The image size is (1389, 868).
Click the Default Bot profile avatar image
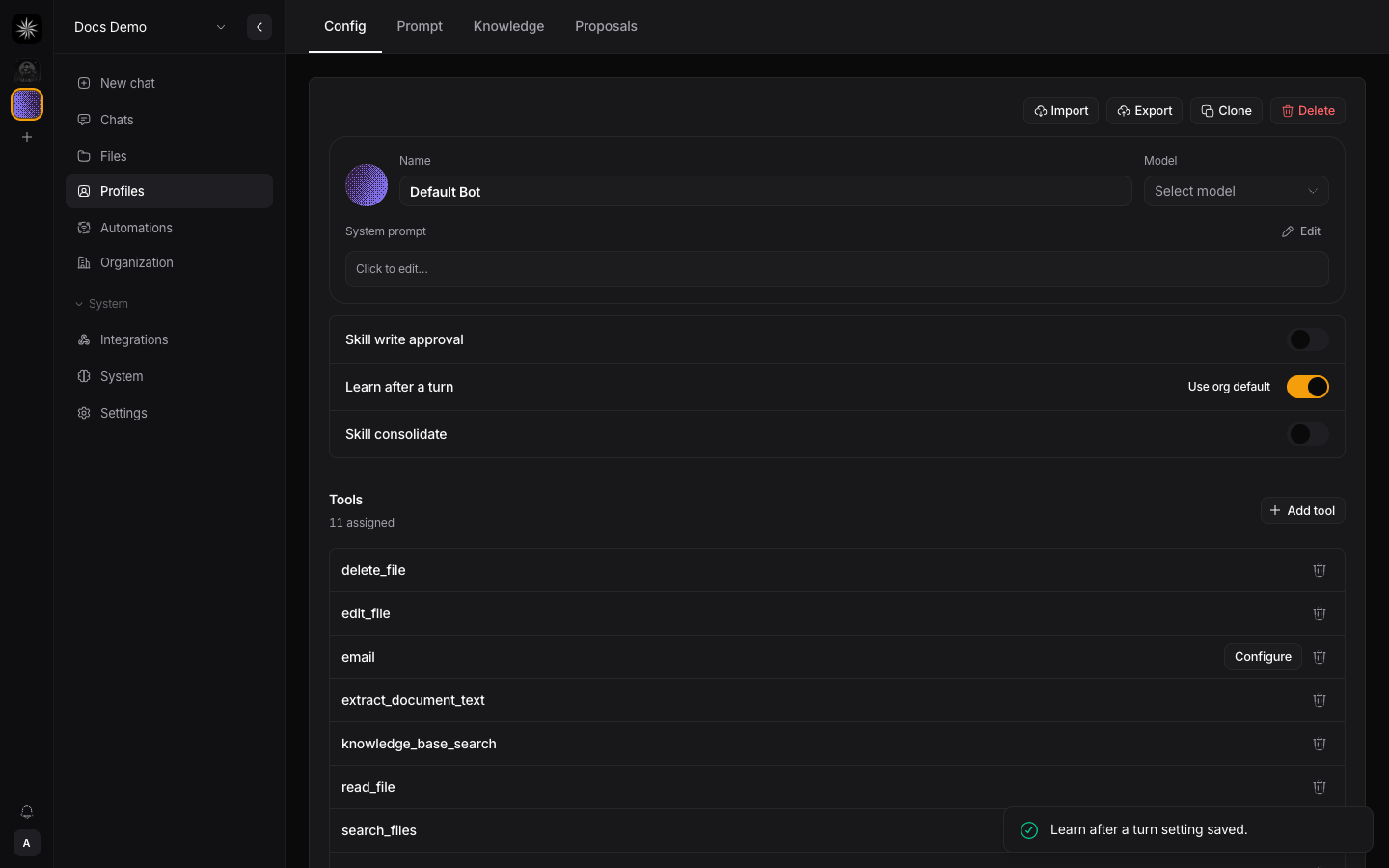pos(367,185)
